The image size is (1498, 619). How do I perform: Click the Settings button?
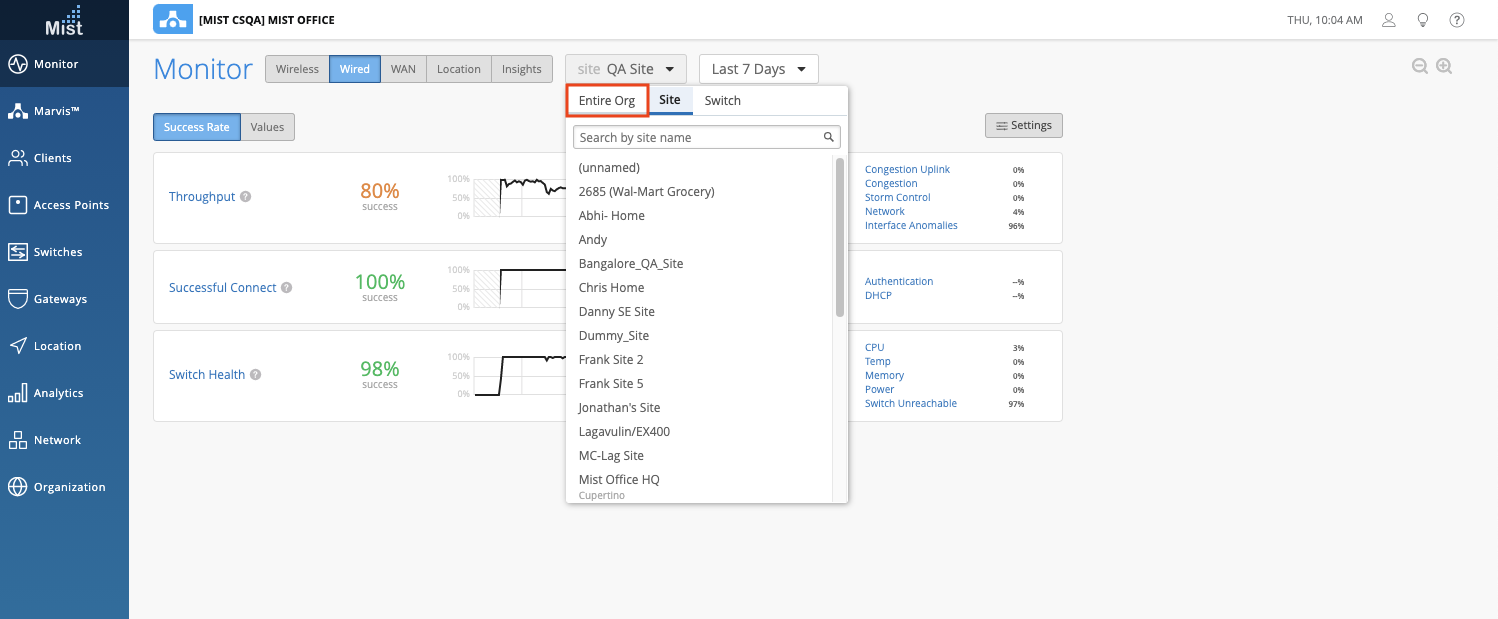point(1023,125)
